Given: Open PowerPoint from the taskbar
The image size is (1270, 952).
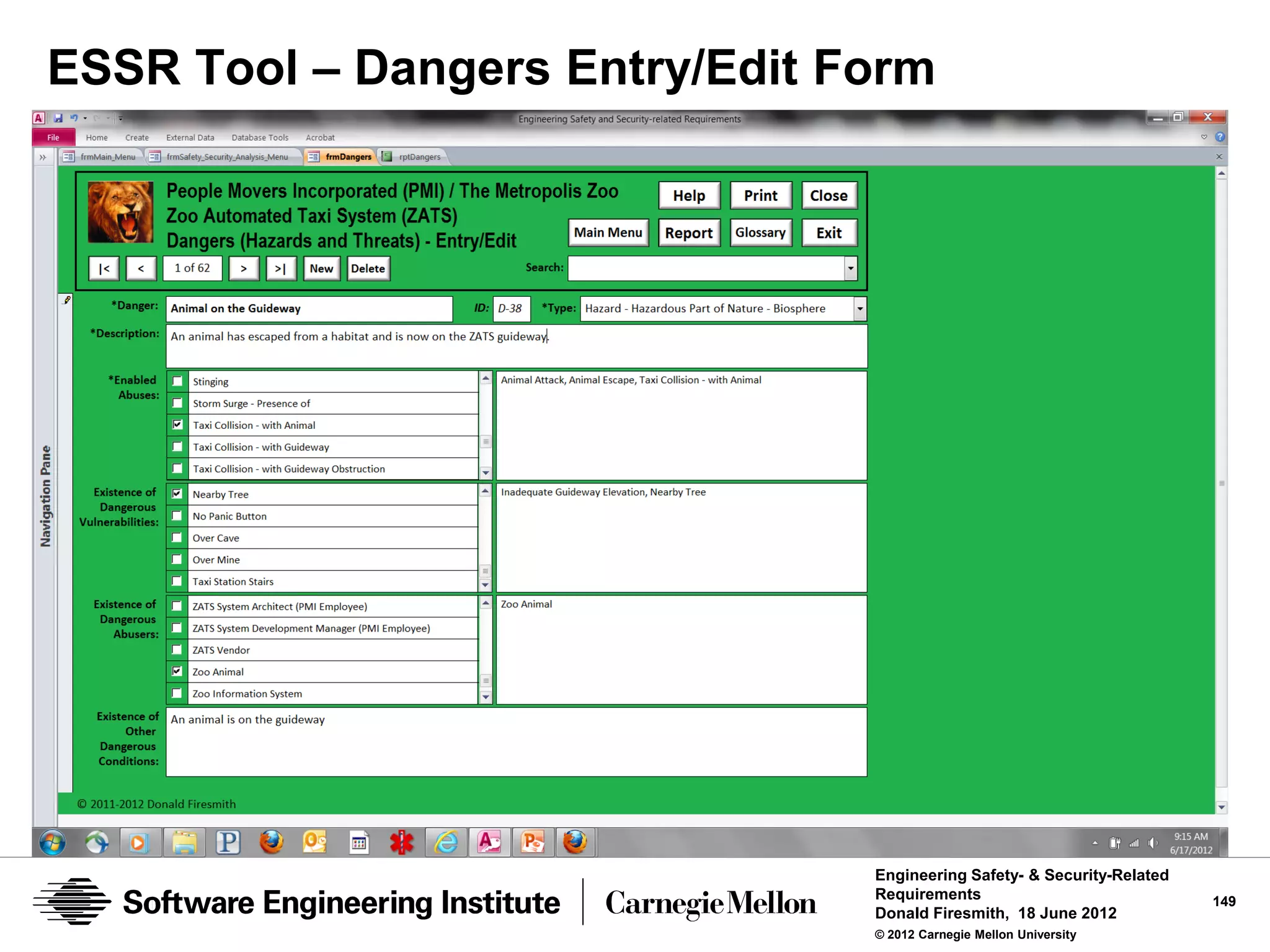Looking at the screenshot, I should [533, 842].
